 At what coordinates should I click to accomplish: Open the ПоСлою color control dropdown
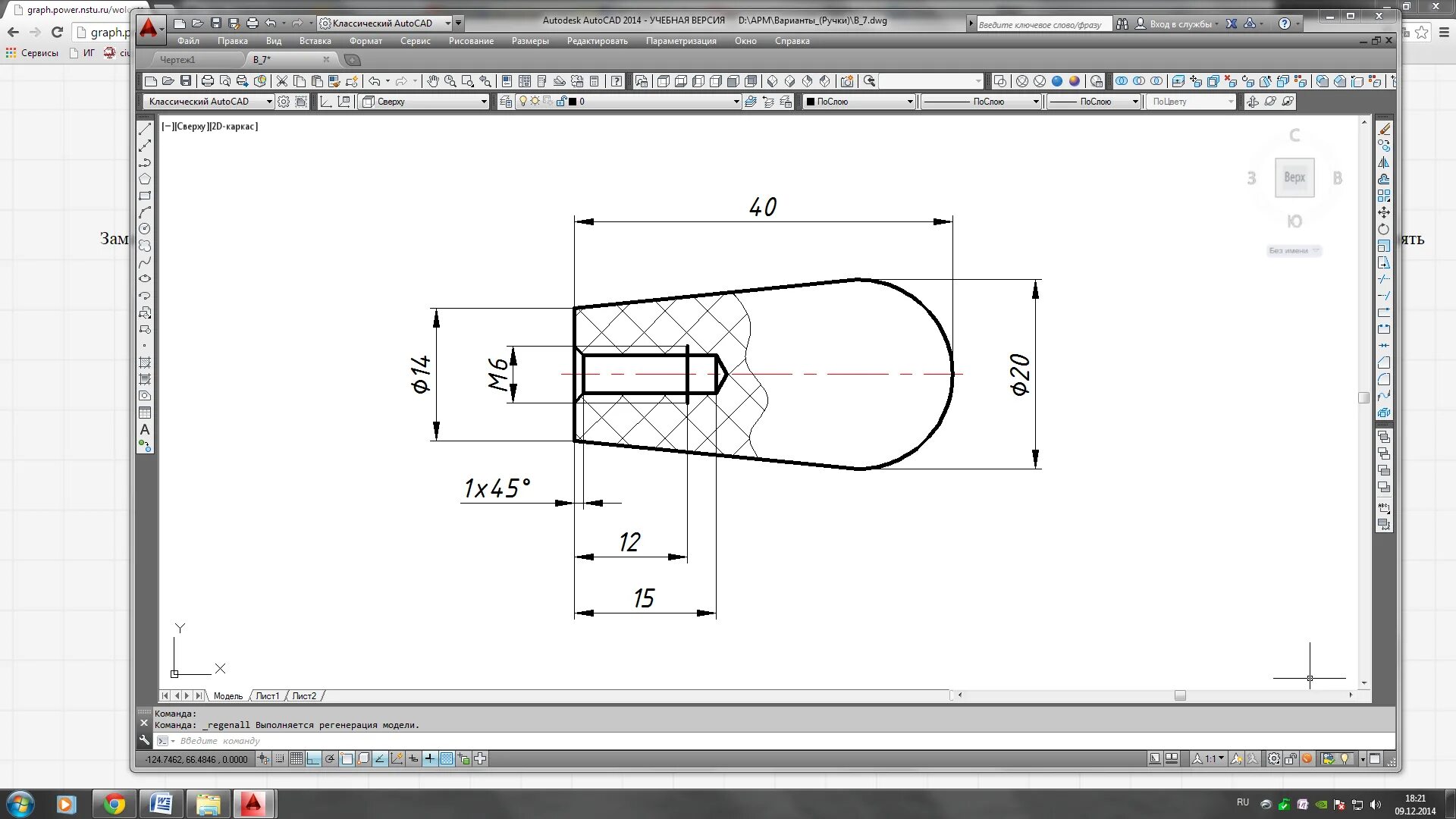tap(859, 102)
